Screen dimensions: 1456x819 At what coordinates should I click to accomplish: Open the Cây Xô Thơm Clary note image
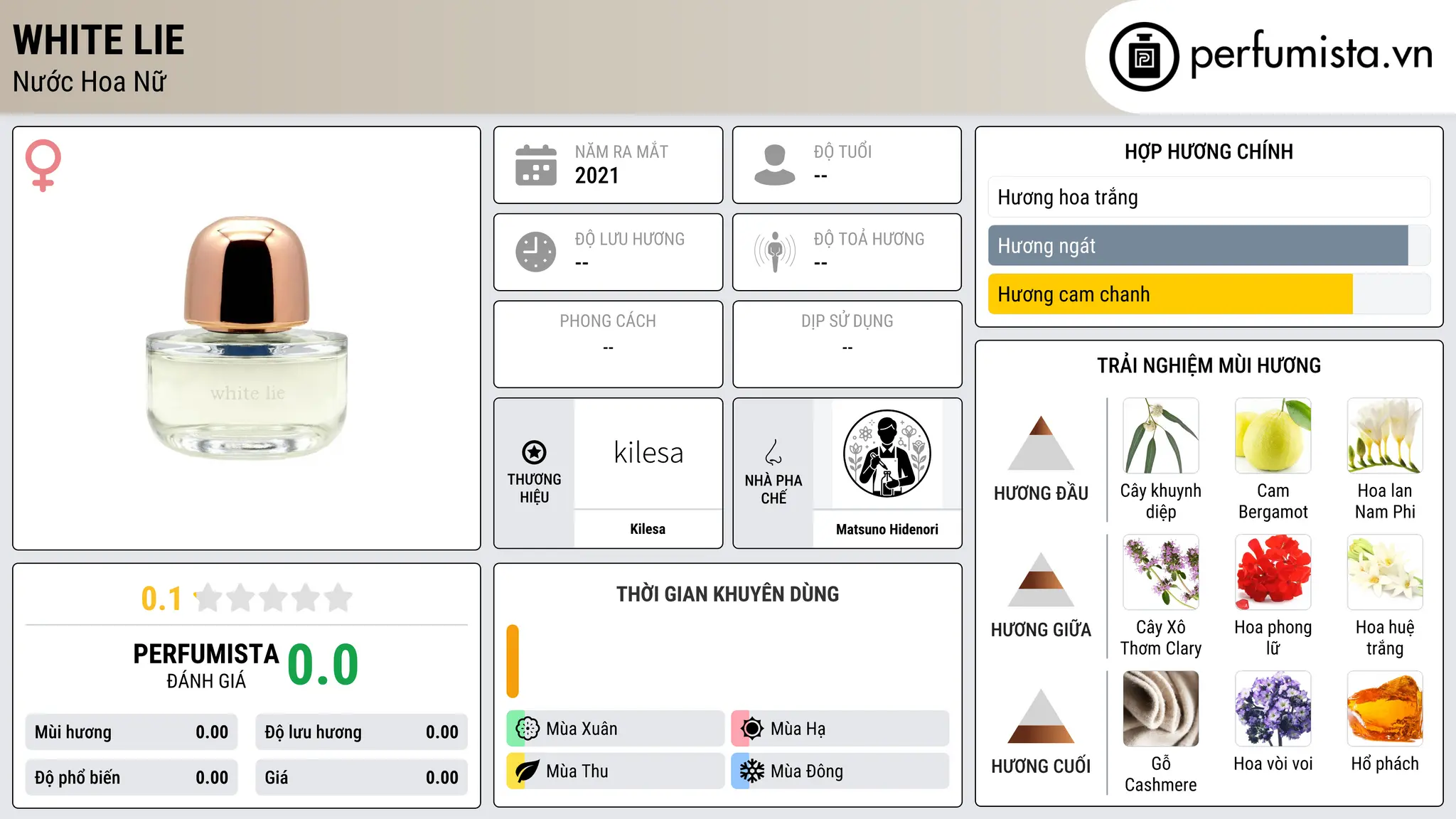1161,572
